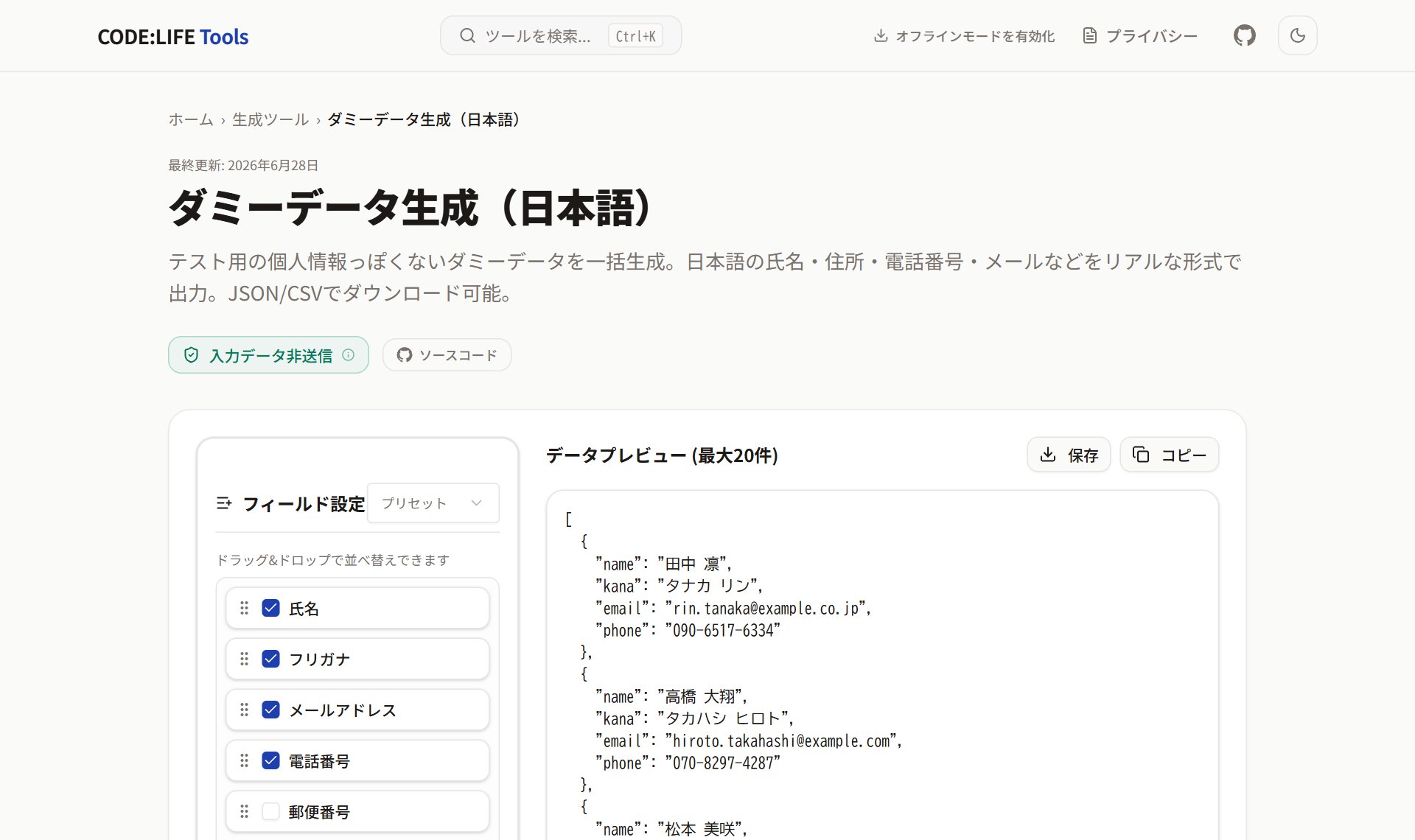The image size is (1415, 840).
Task: Open the プライバシー page link
Action: pyautogui.click(x=1139, y=35)
